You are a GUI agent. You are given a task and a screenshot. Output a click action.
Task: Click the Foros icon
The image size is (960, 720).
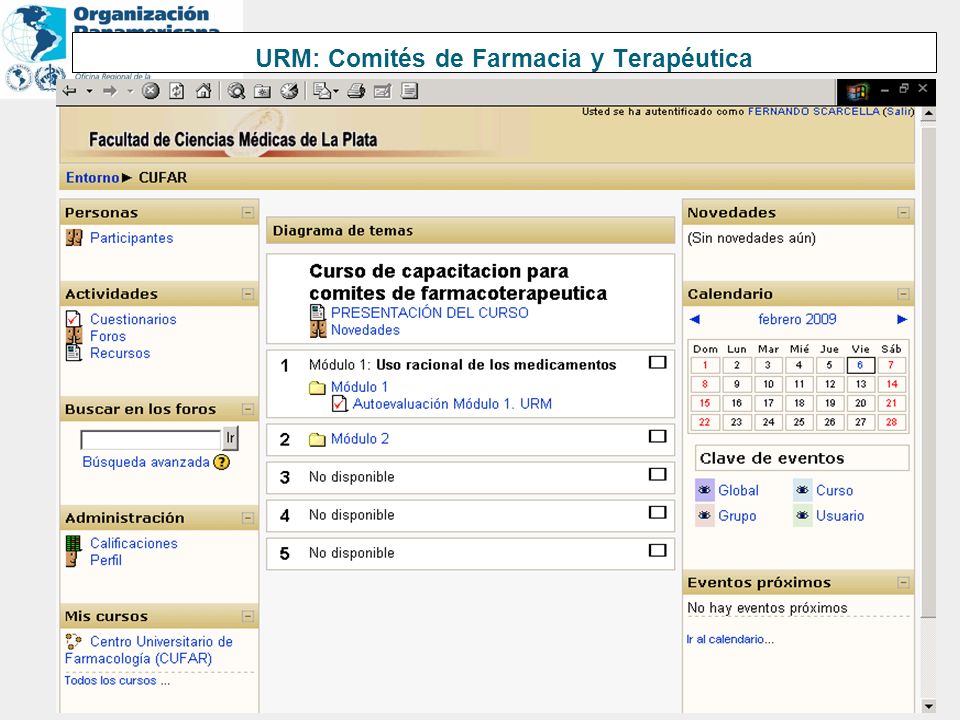(74, 336)
